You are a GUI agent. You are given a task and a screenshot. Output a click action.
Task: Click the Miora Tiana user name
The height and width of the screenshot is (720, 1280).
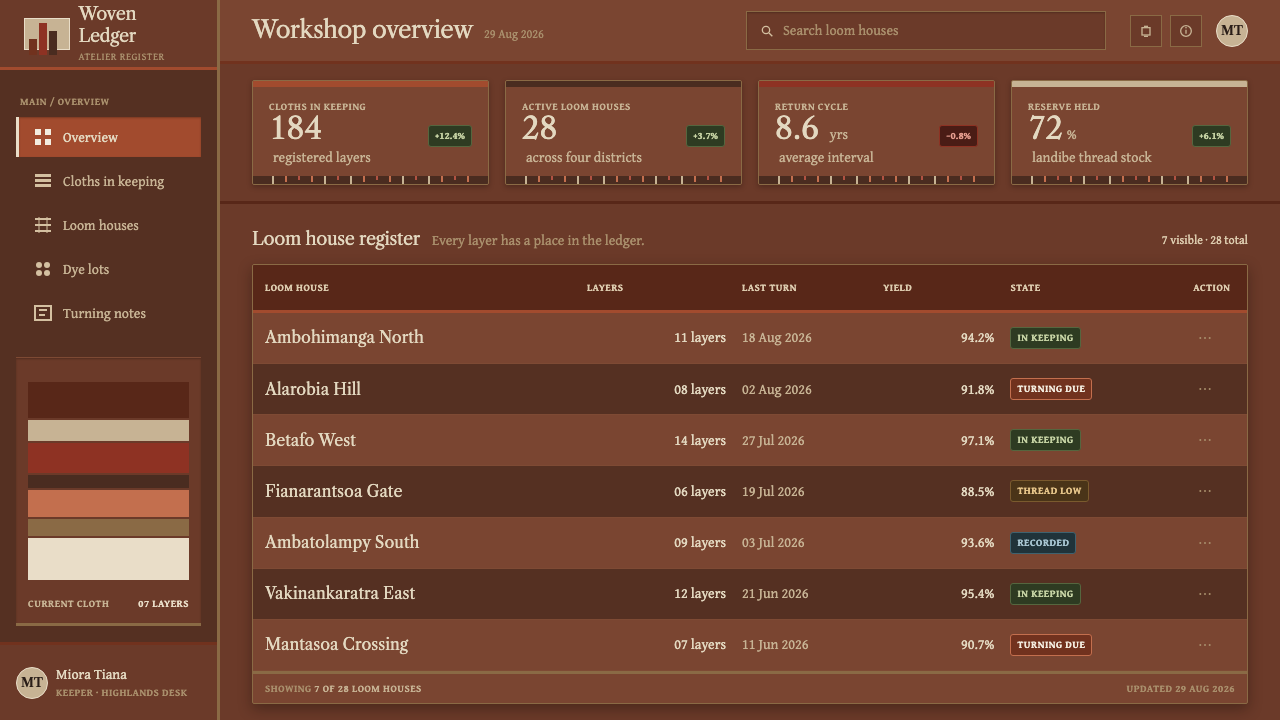tap(91, 675)
